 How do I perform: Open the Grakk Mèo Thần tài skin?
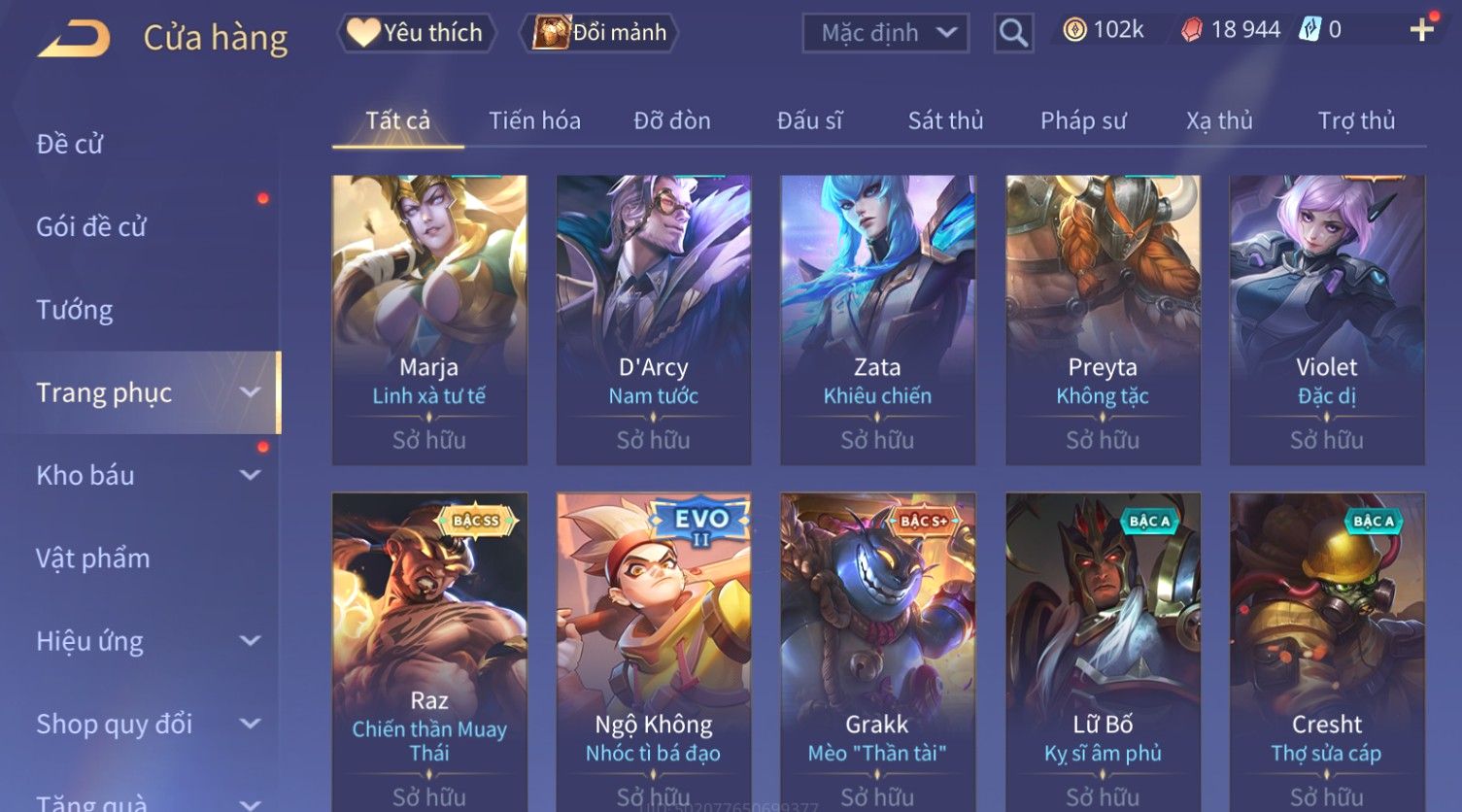(877, 651)
